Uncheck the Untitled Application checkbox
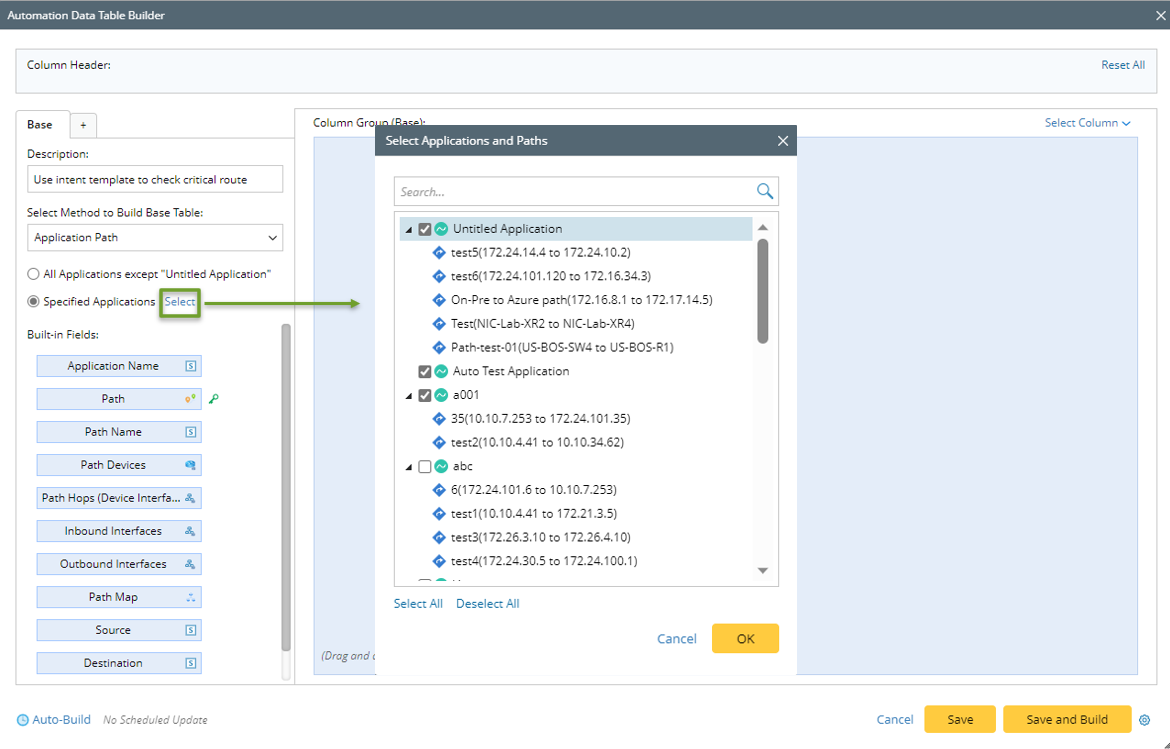This screenshot has height=749, width=1170. coord(425,229)
